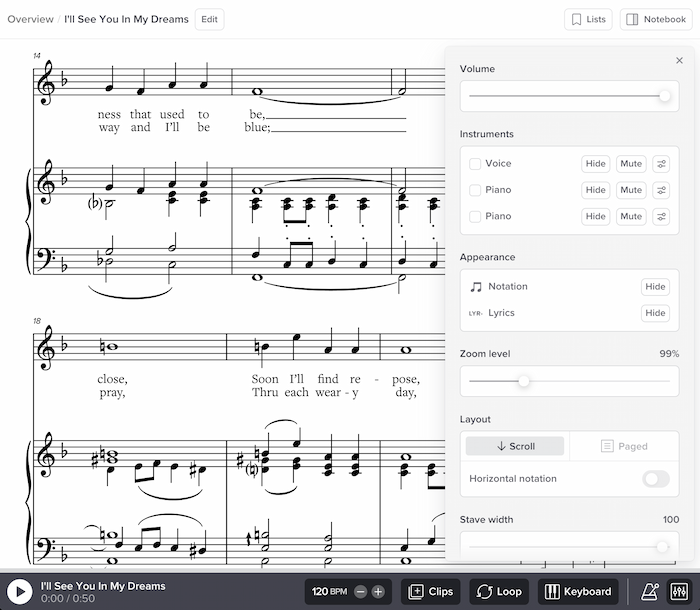Enable the Horizontal notation switch

click(655, 479)
